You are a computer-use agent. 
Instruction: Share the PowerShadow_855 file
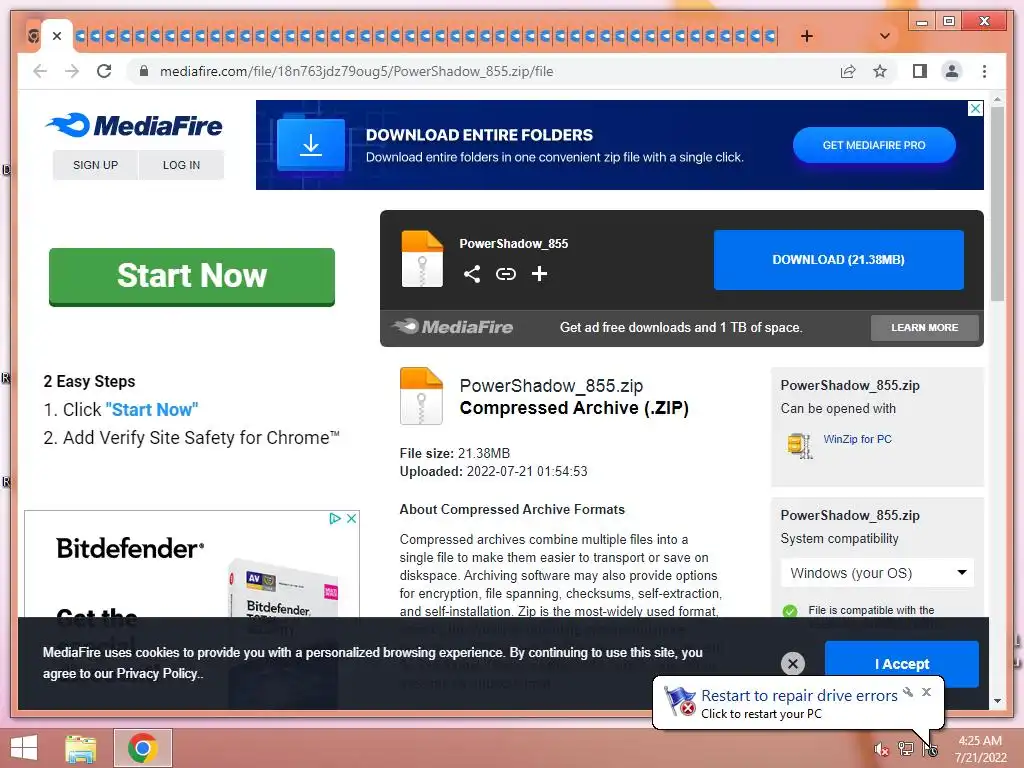pos(472,274)
